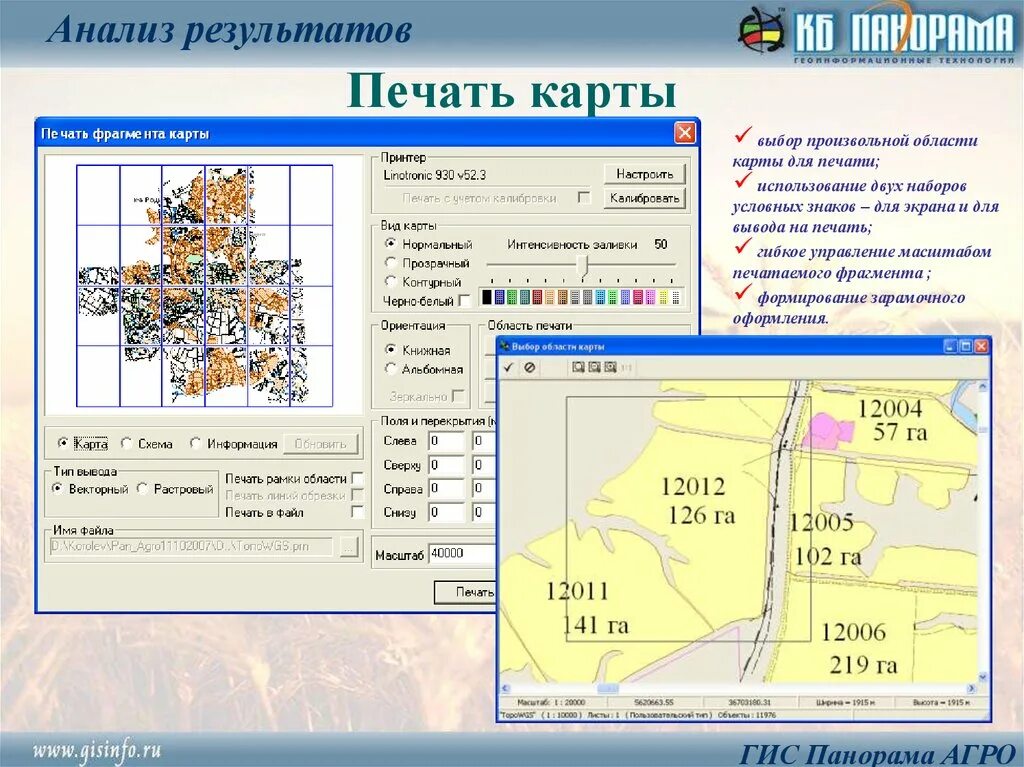Select the Нормальный map view option
The image size is (1024, 767).
(391, 244)
